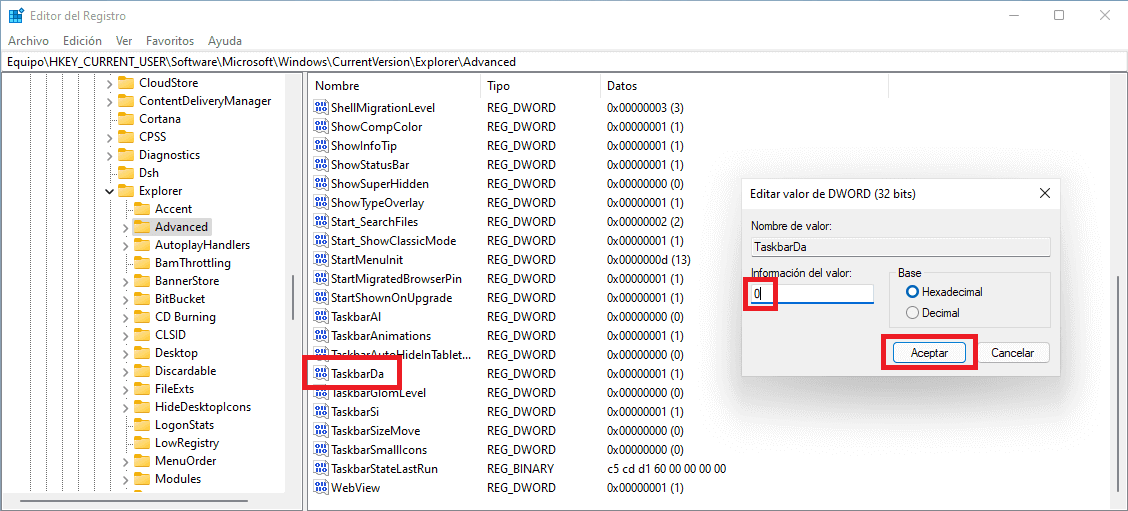Open the Ayuda menu
The image size is (1128, 511).
224,41
